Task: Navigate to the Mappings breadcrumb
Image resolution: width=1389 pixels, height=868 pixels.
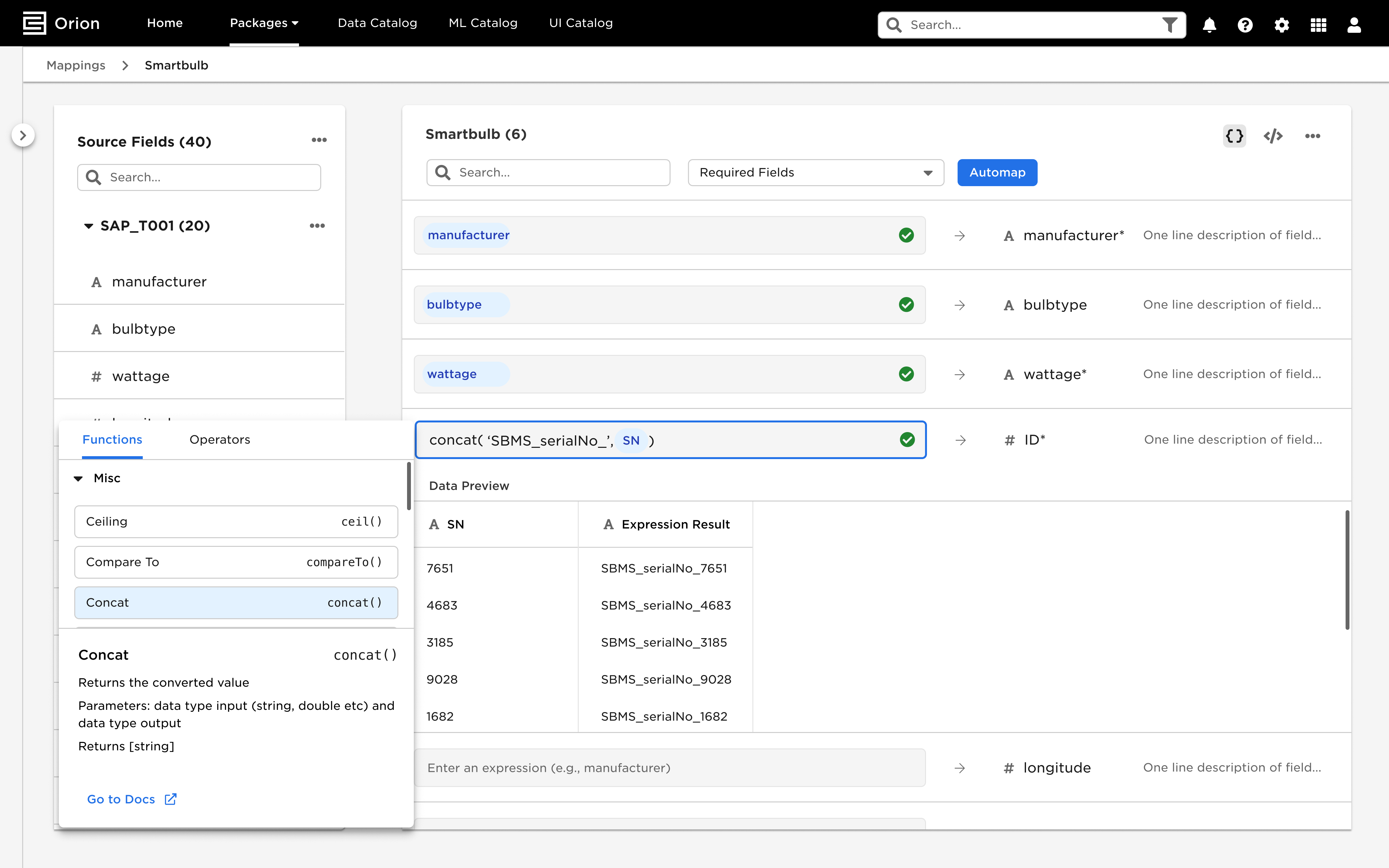Action: (x=76, y=66)
